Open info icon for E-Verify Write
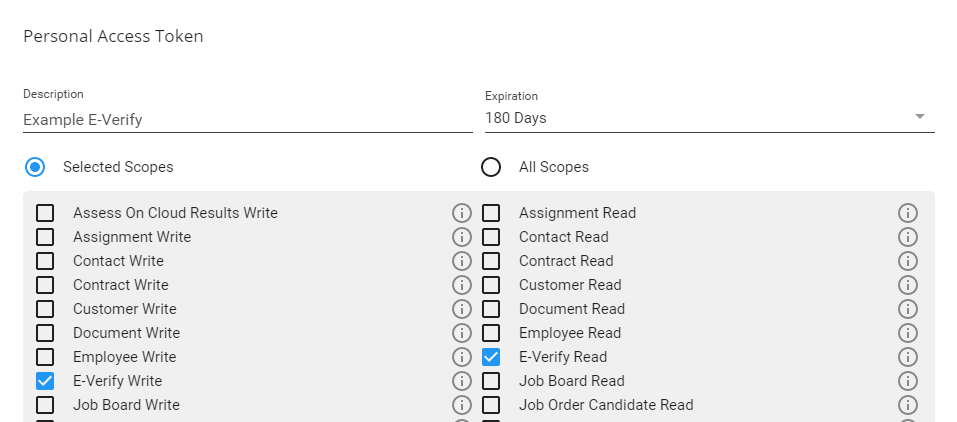The image size is (957, 422). click(462, 381)
